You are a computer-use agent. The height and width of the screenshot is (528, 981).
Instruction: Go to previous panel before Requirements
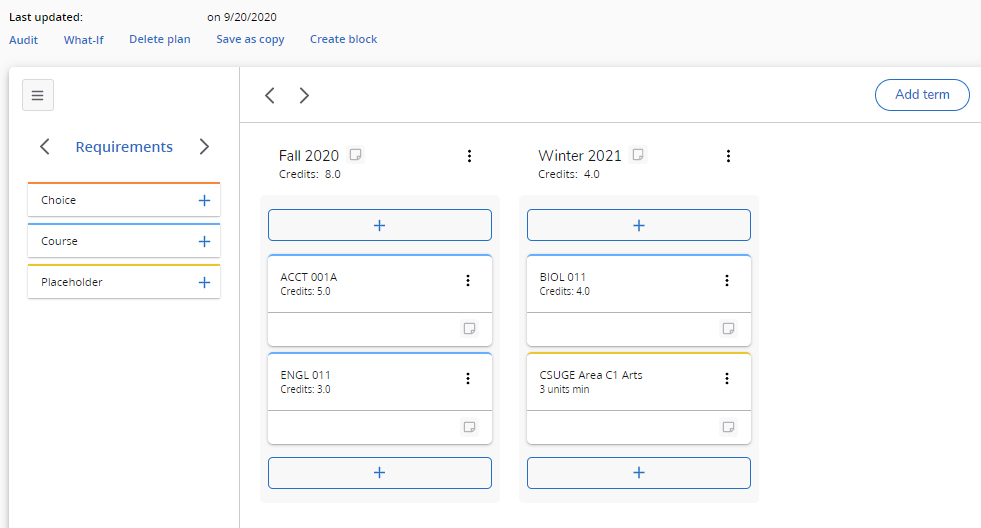pos(45,147)
